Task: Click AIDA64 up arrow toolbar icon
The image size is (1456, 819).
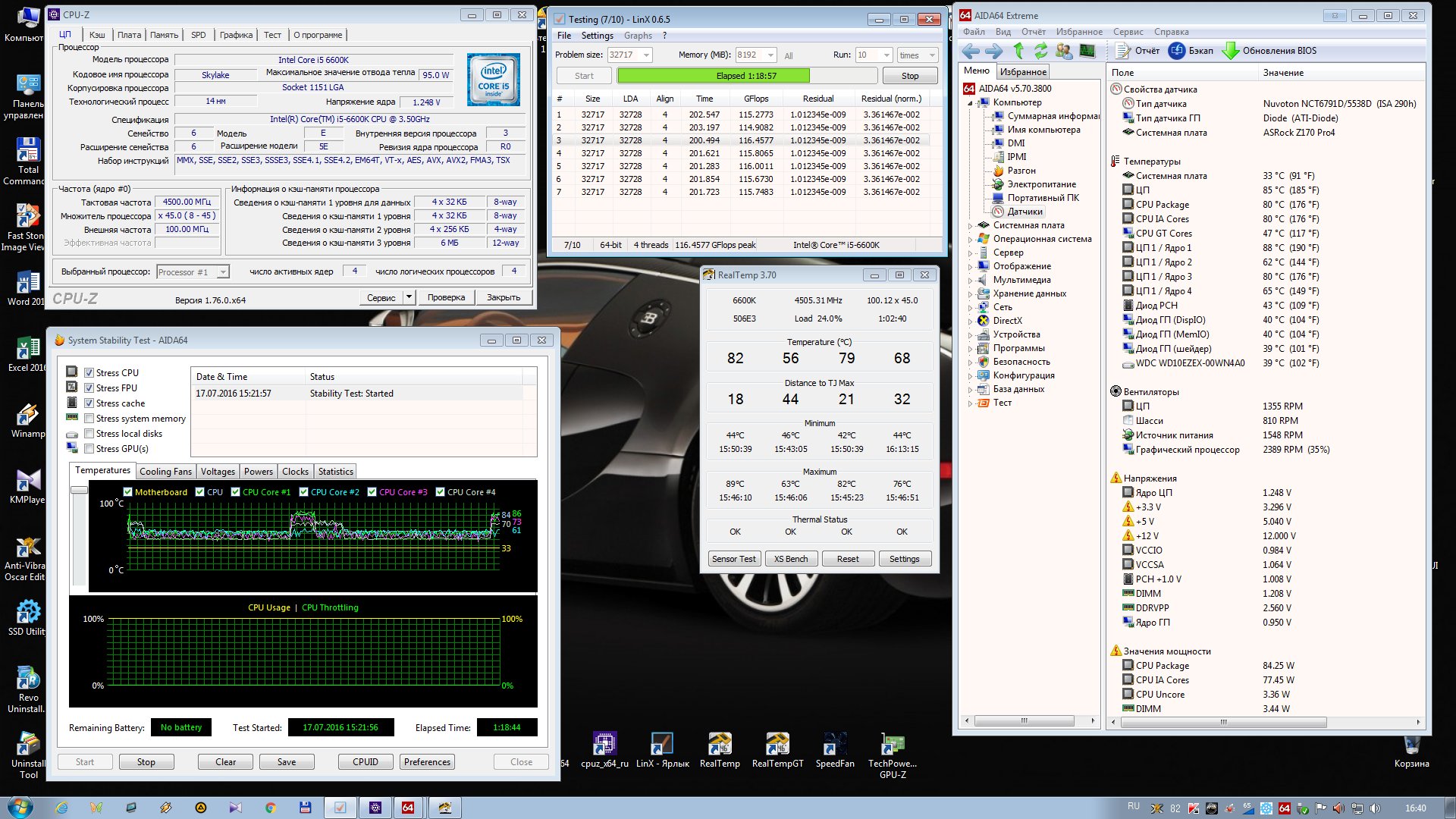Action: [1018, 51]
